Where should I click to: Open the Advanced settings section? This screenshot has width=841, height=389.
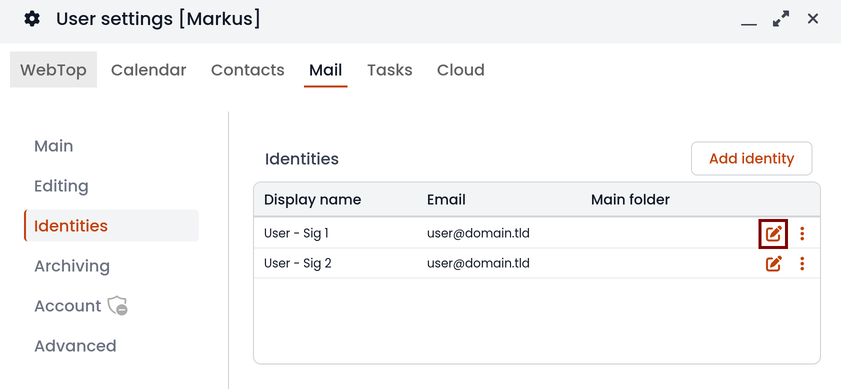pos(75,346)
